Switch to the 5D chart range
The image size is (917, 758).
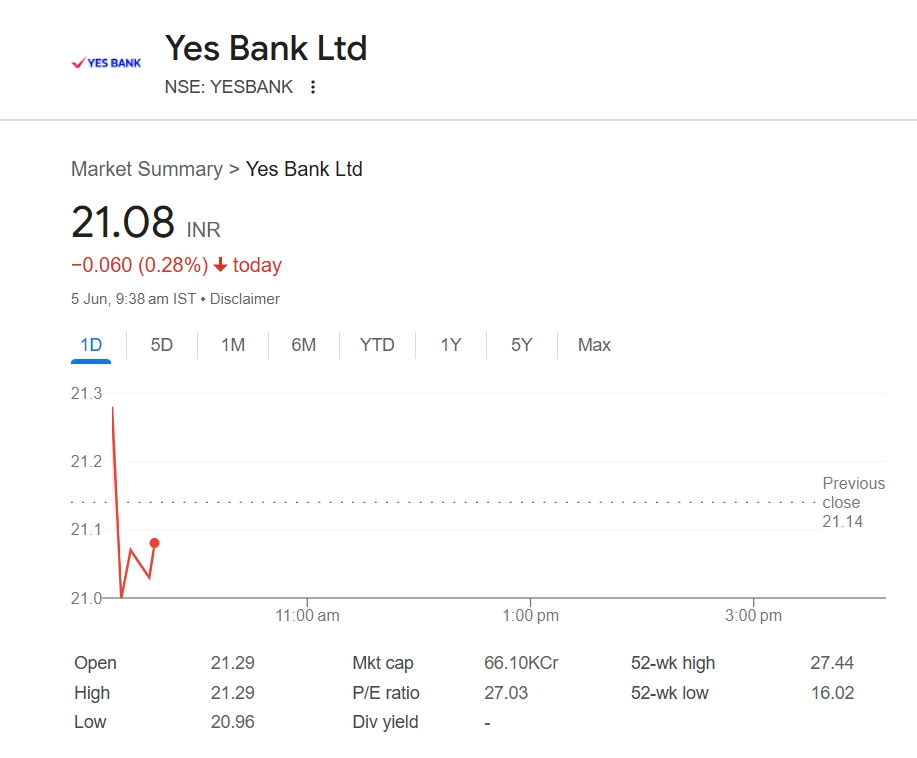pyautogui.click(x=161, y=345)
